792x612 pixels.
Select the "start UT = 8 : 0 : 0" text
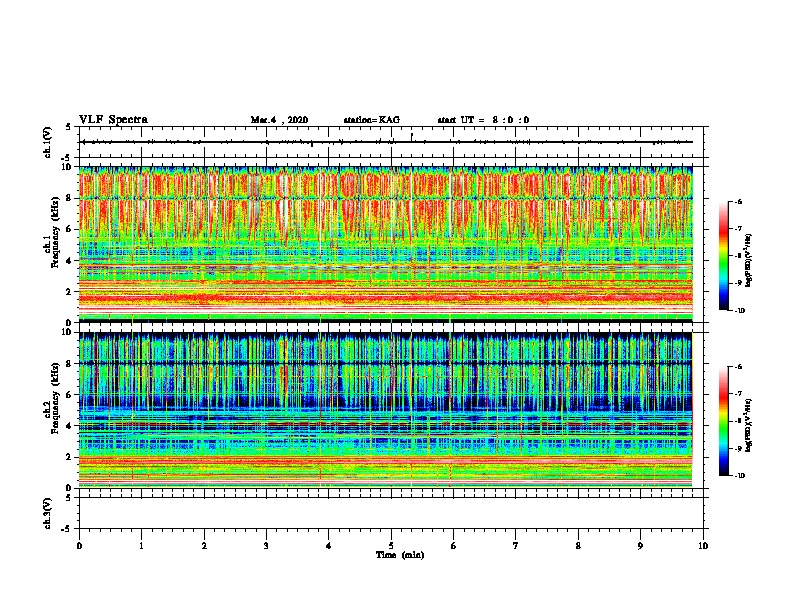(x=483, y=120)
